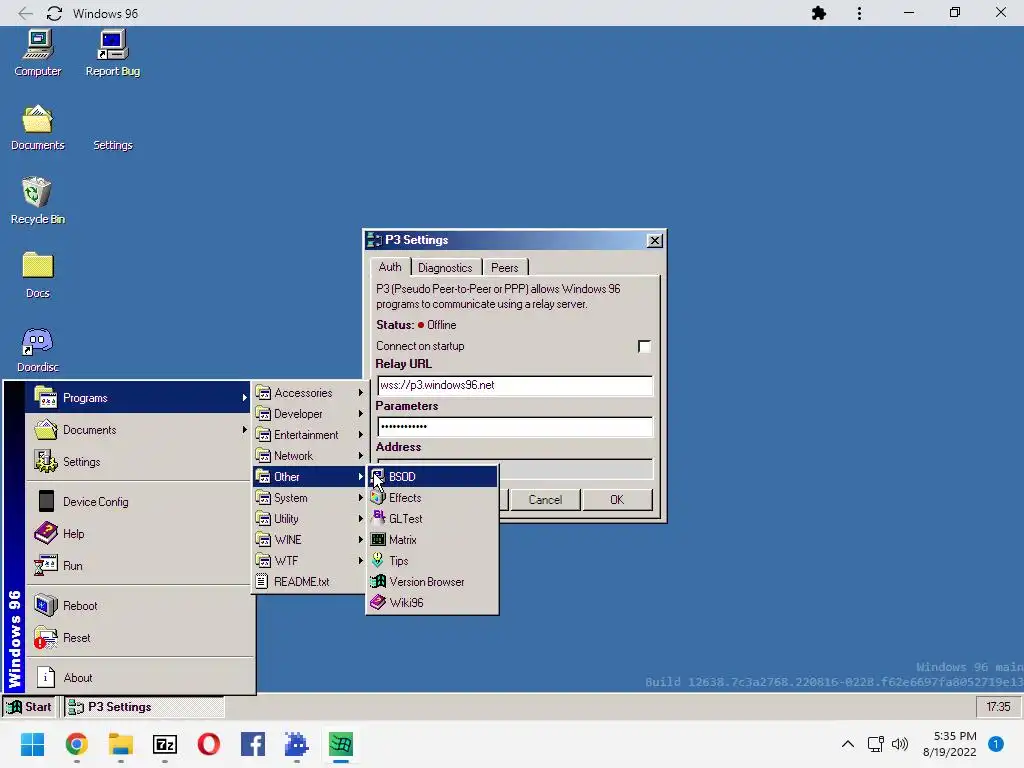The image size is (1024, 768).
Task: Confirm P3 Settings with OK
Action: (x=617, y=500)
